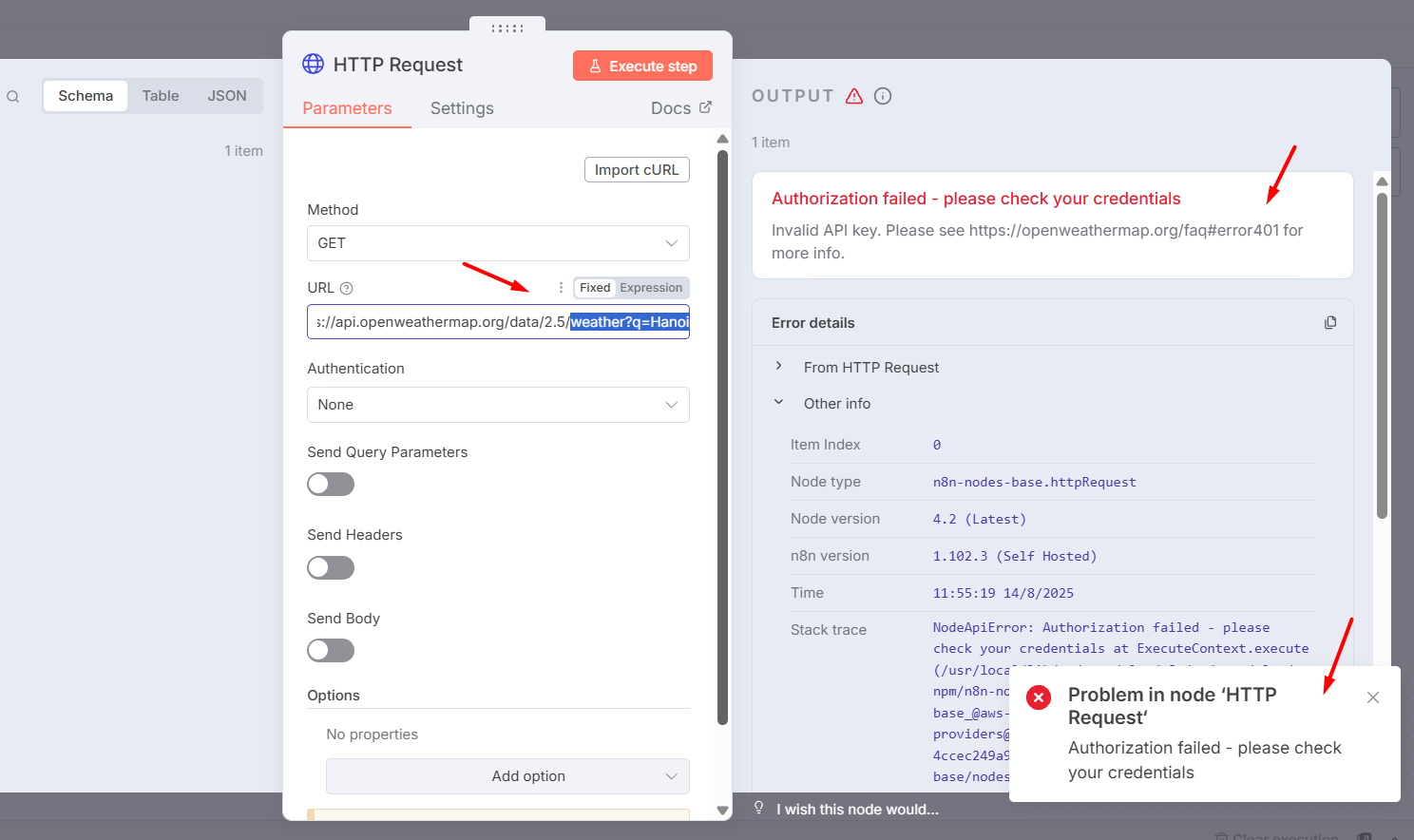Image resolution: width=1414 pixels, height=840 pixels.
Task: Turn on Send Body switch
Action: tap(331, 650)
